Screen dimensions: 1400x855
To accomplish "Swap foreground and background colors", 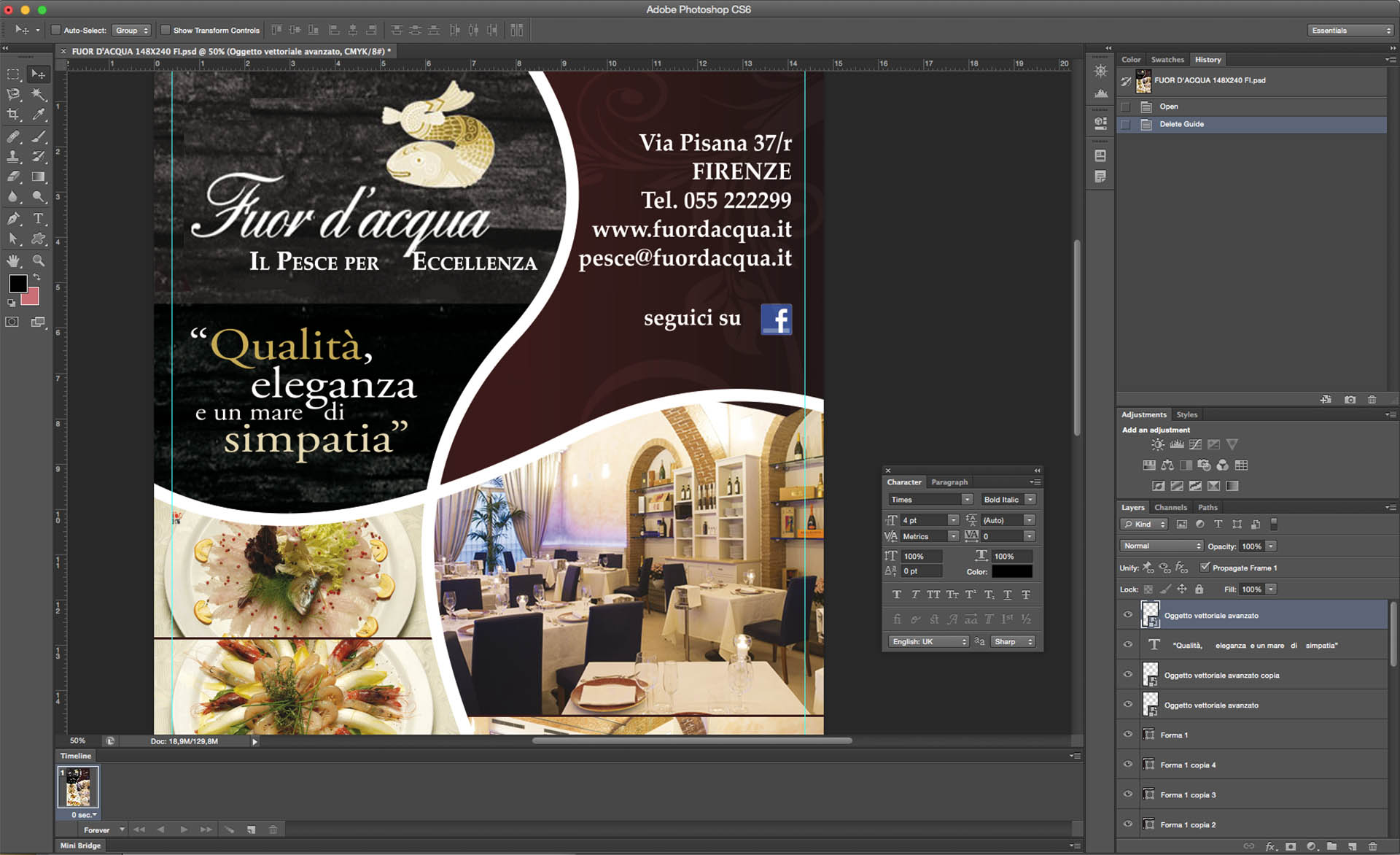I will coord(36,277).
